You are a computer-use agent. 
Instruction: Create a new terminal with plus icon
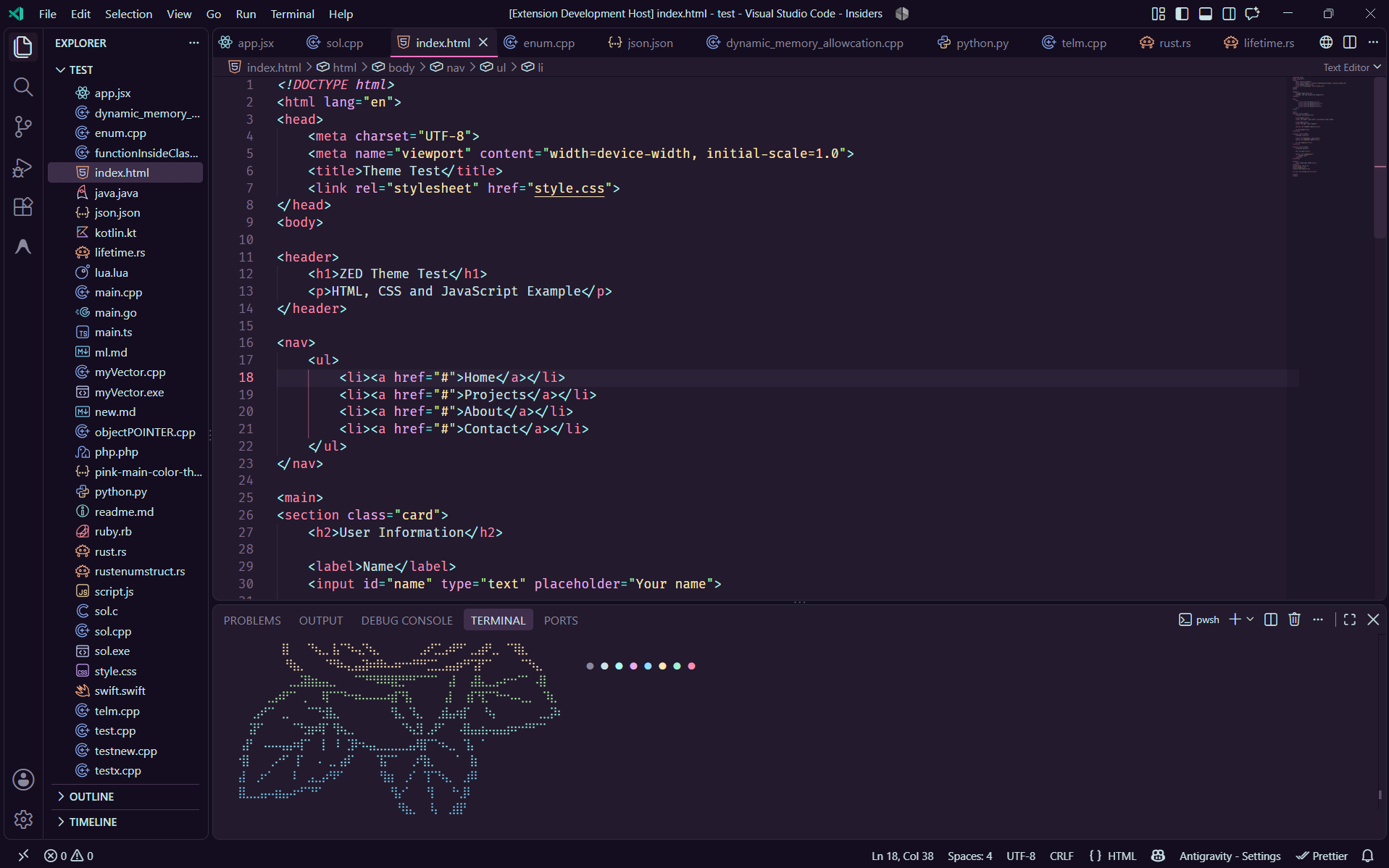click(1235, 620)
